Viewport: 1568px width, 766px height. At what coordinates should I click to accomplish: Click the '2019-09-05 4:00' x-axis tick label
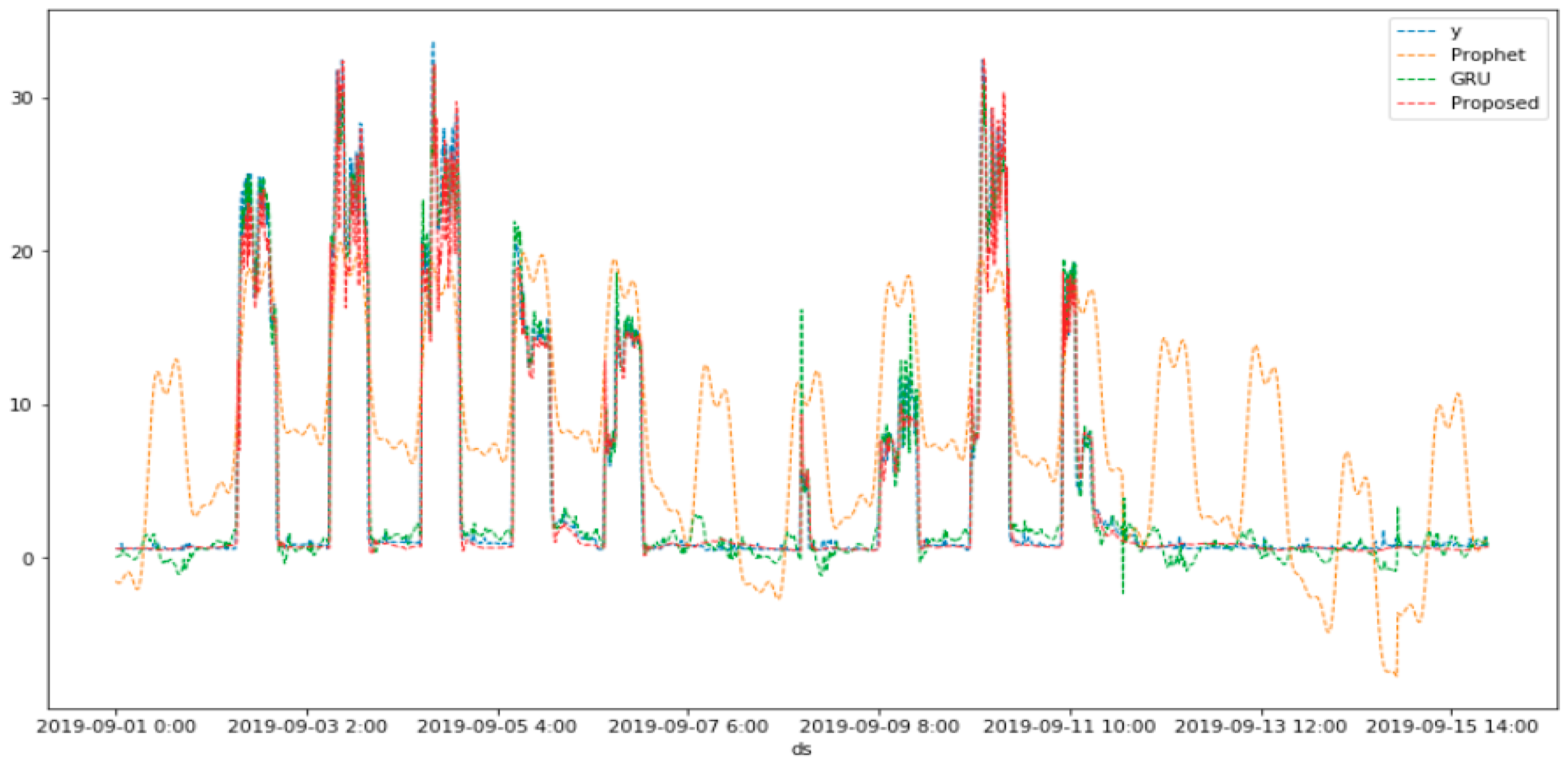point(497,726)
